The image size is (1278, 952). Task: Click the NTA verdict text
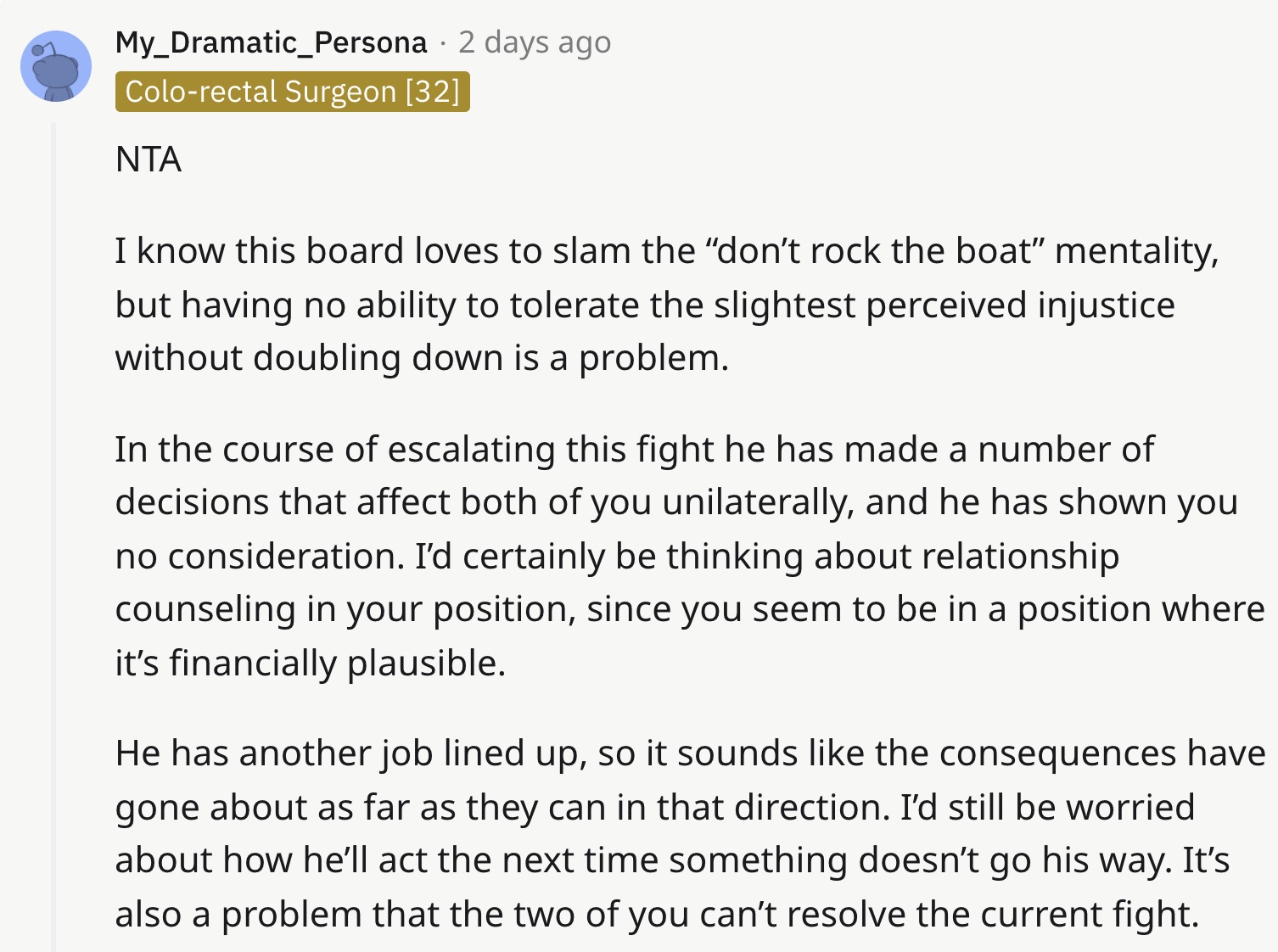(149, 160)
